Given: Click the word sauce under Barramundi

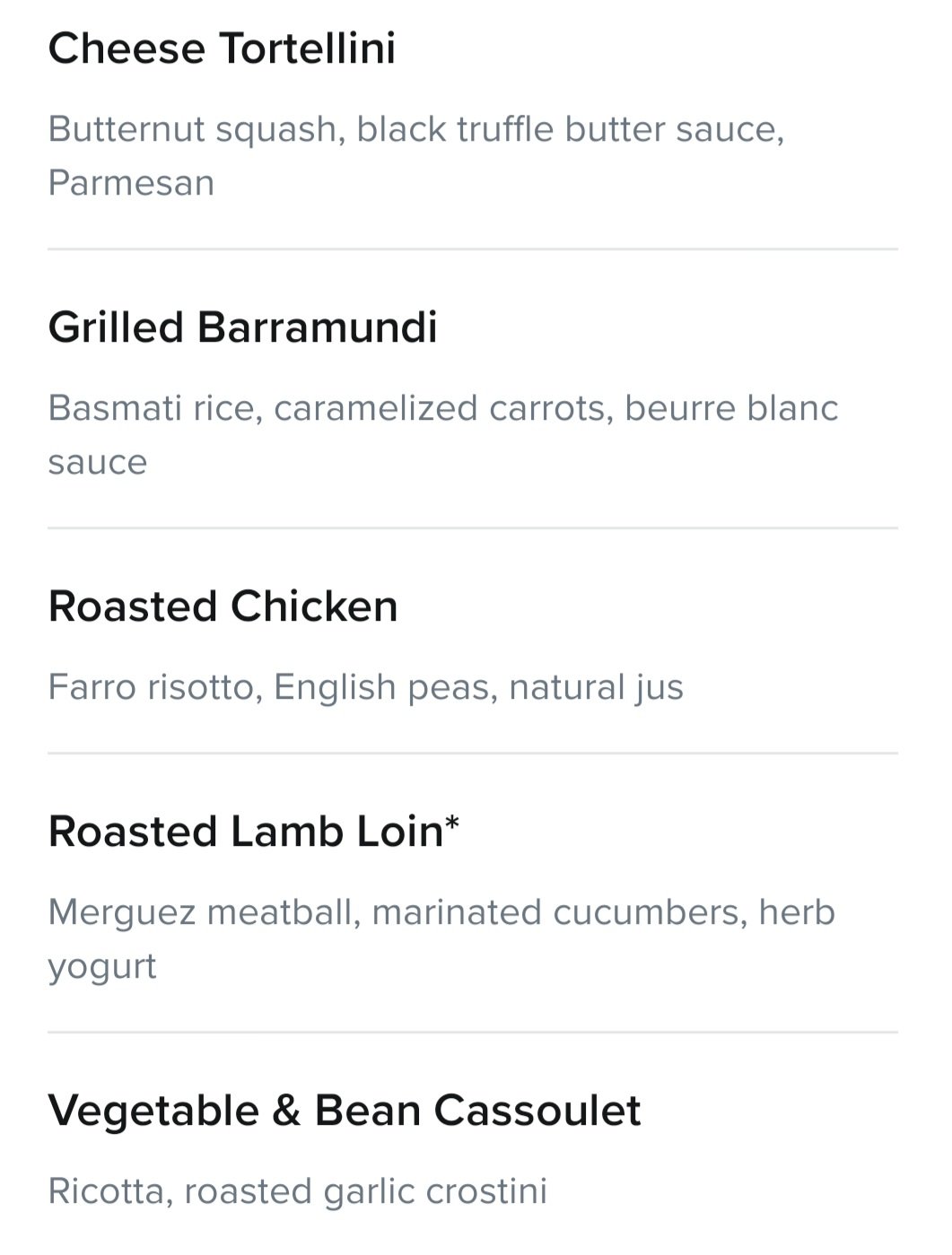Looking at the screenshot, I should 98,463.
